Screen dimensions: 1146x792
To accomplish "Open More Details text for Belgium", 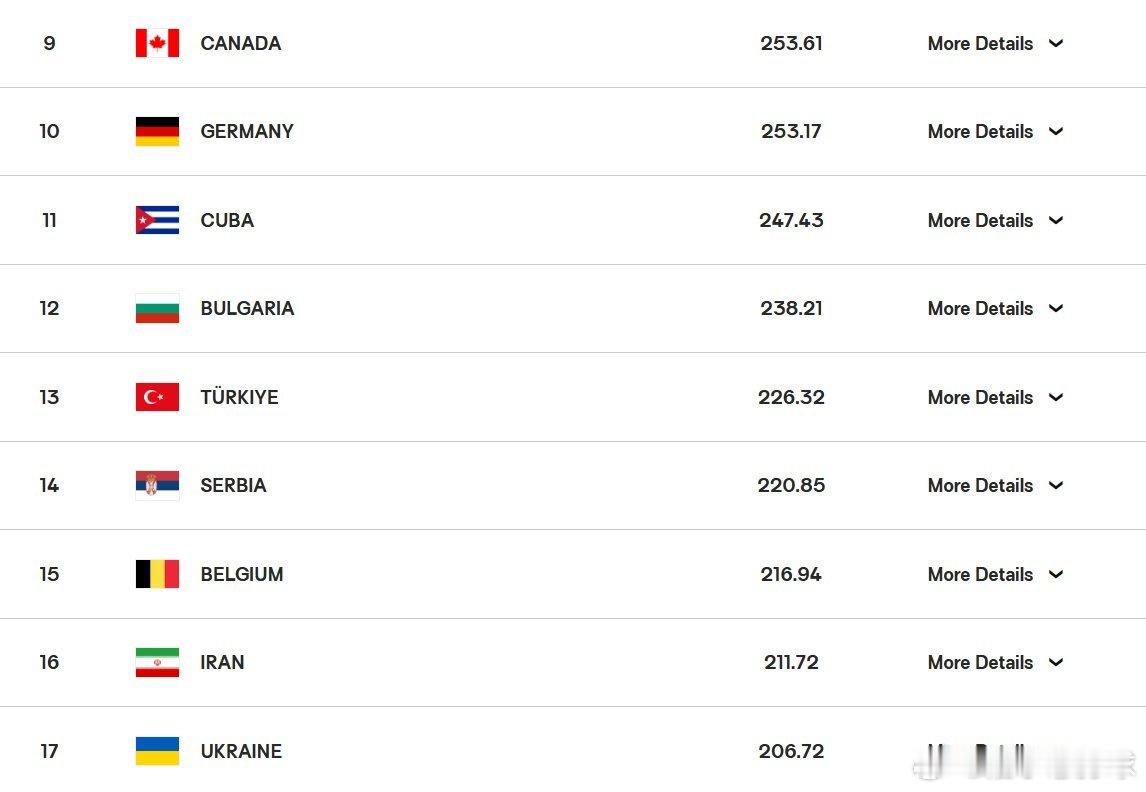I will coord(980,574).
